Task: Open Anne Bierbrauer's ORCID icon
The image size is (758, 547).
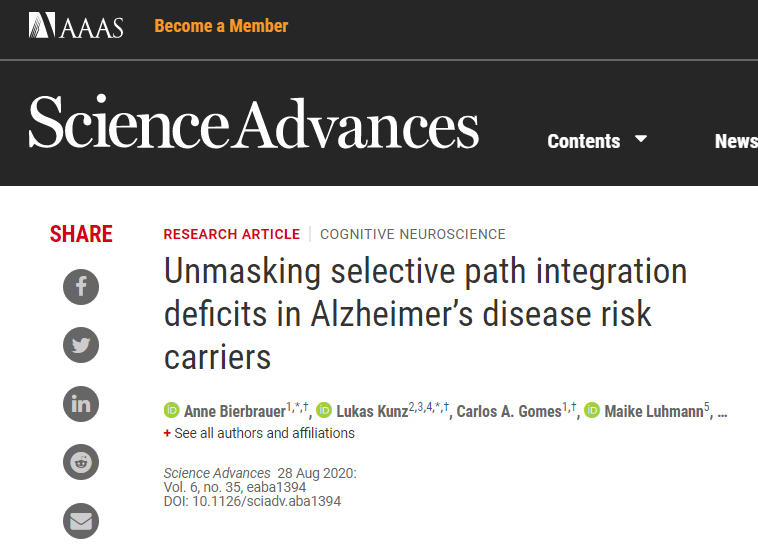Action: [171, 411]
